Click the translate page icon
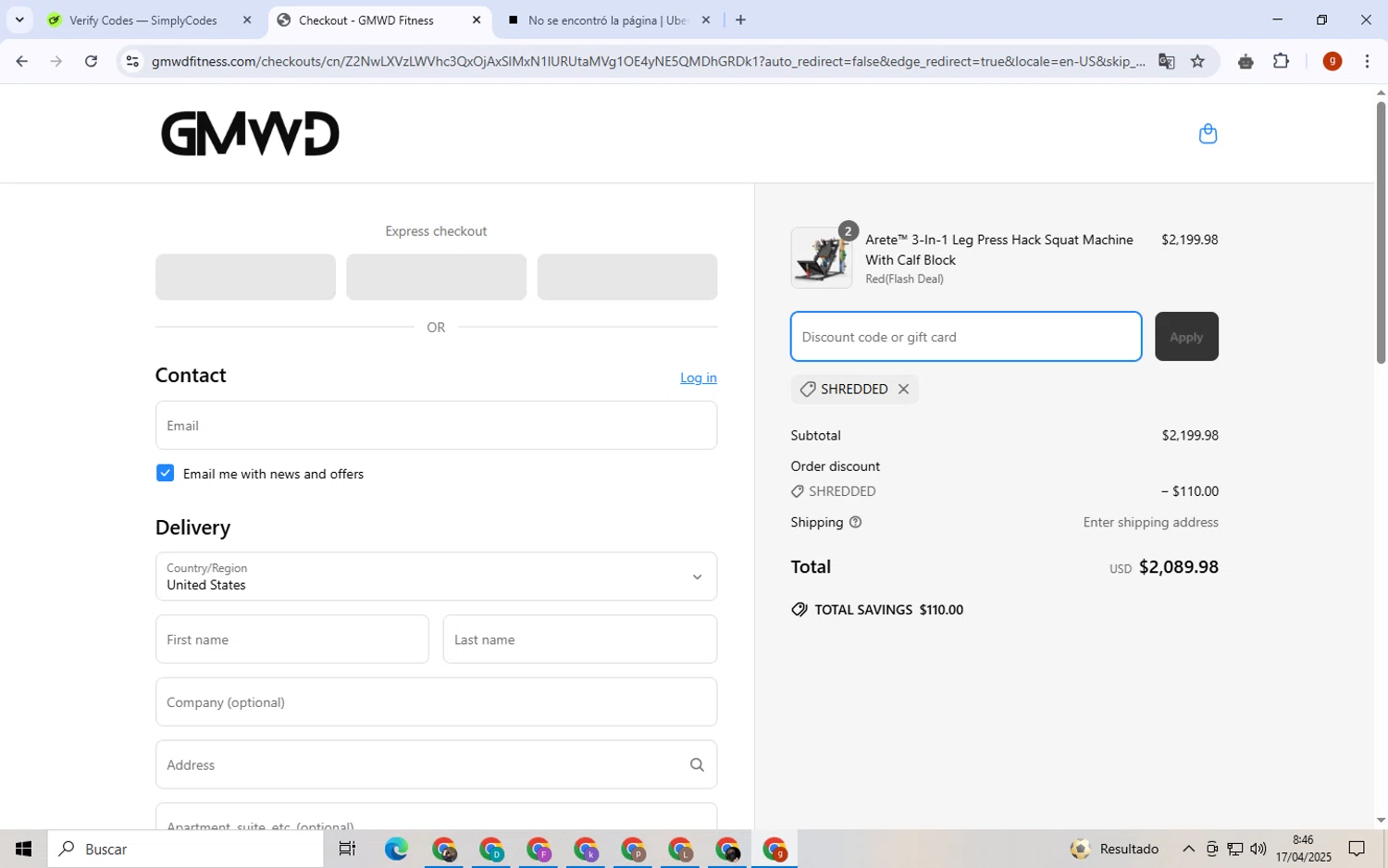 pyautogui.click(x=1166, y=61)
